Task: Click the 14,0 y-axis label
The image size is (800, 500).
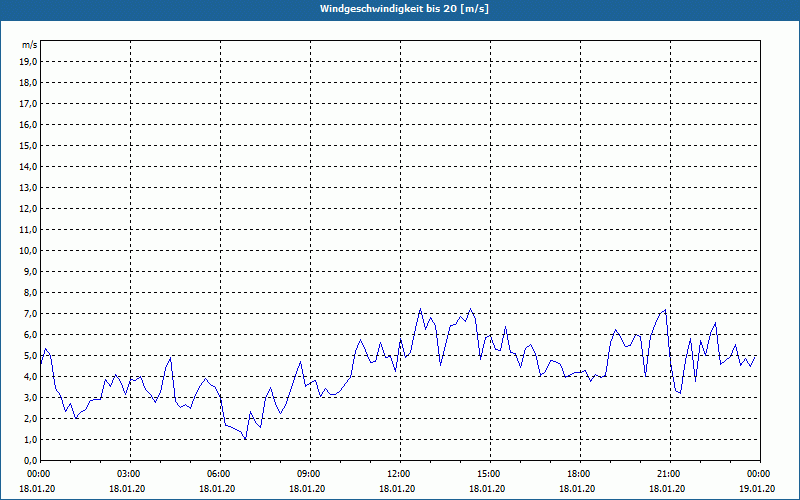Action: (28, 166)
